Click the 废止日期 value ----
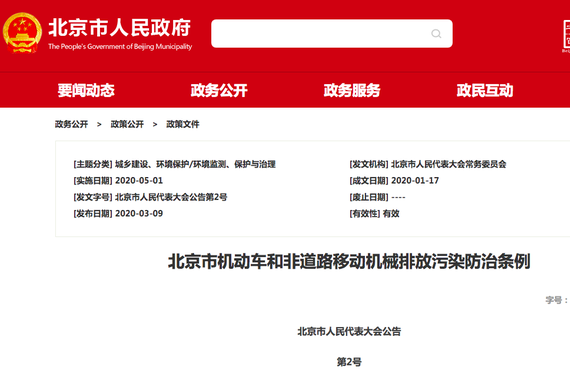This screenshot has height=380, width=570. (x=398, y=197)
